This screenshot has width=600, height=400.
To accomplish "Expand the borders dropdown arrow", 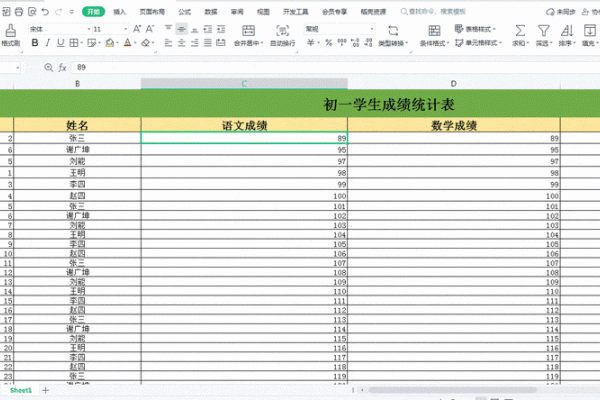I will tap(82, 43).
